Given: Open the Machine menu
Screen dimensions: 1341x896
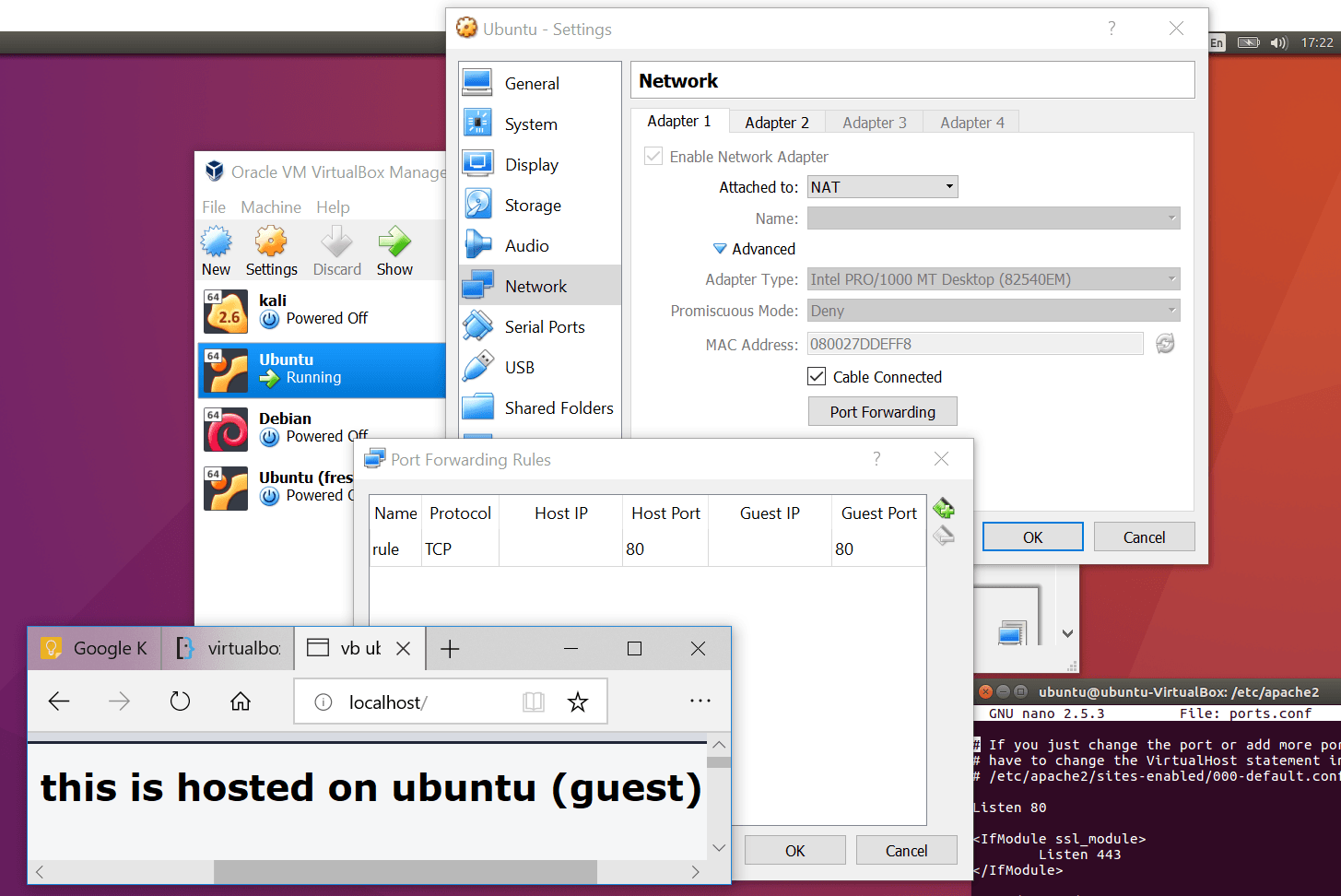Looking at the screenshot, I should point(271,207).
